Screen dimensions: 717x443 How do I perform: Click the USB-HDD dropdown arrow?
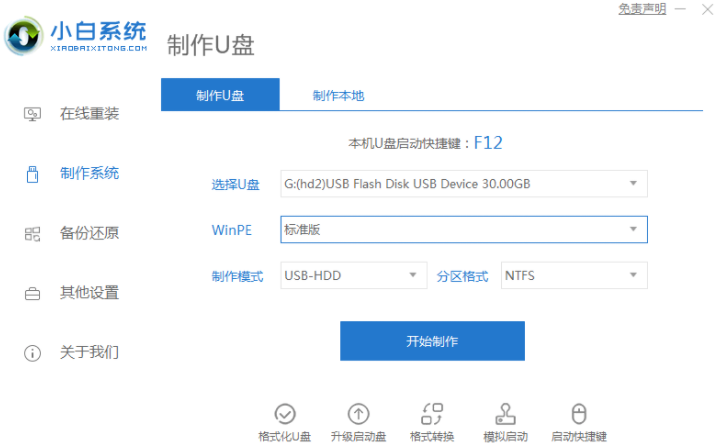click(413, 275)
